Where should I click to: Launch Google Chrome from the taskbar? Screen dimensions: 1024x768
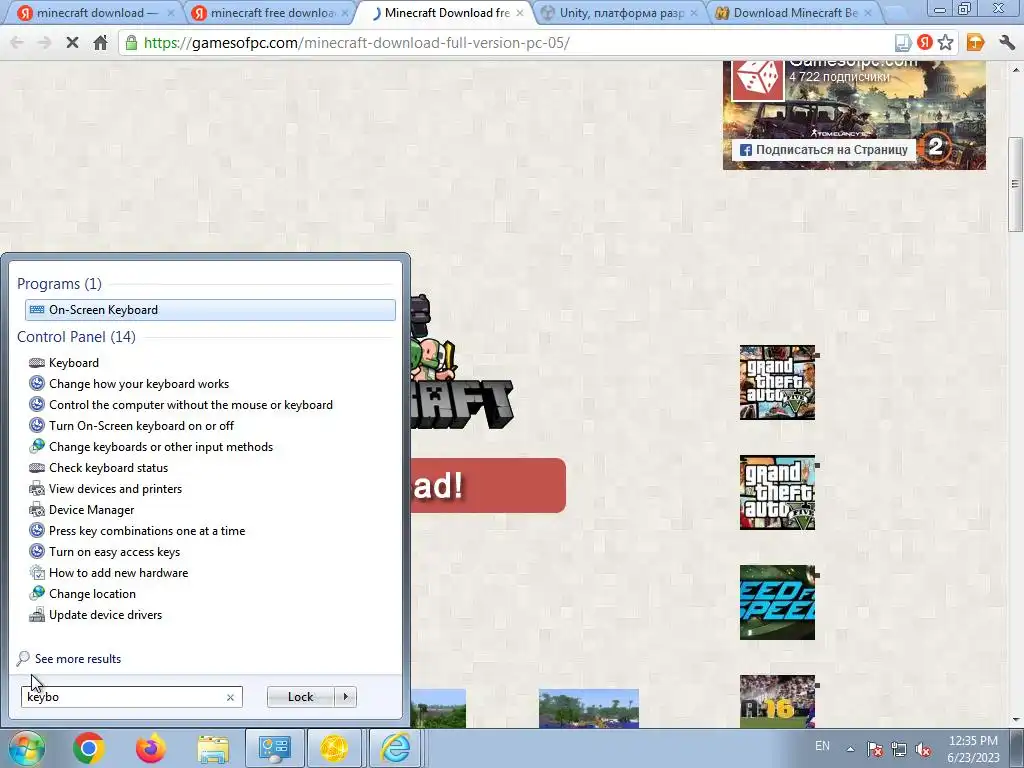(89, 748)
